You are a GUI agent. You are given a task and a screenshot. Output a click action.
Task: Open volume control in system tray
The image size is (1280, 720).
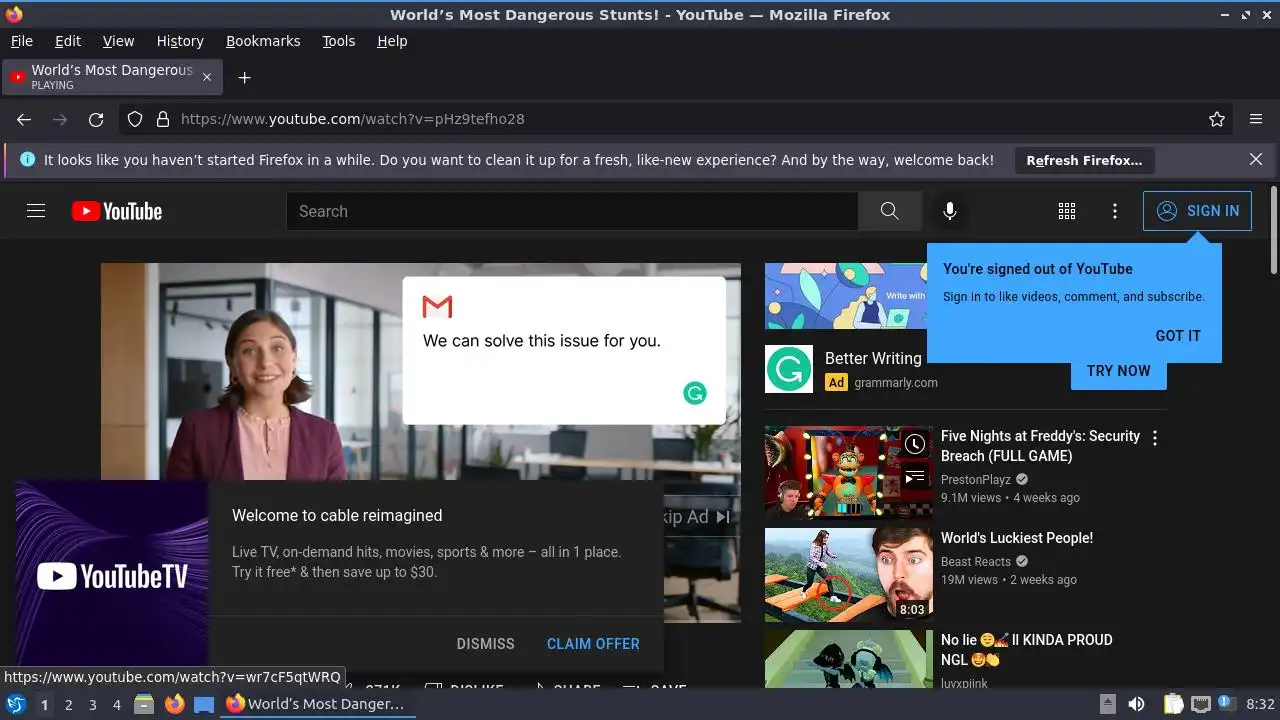click(x=1136, y=704)
